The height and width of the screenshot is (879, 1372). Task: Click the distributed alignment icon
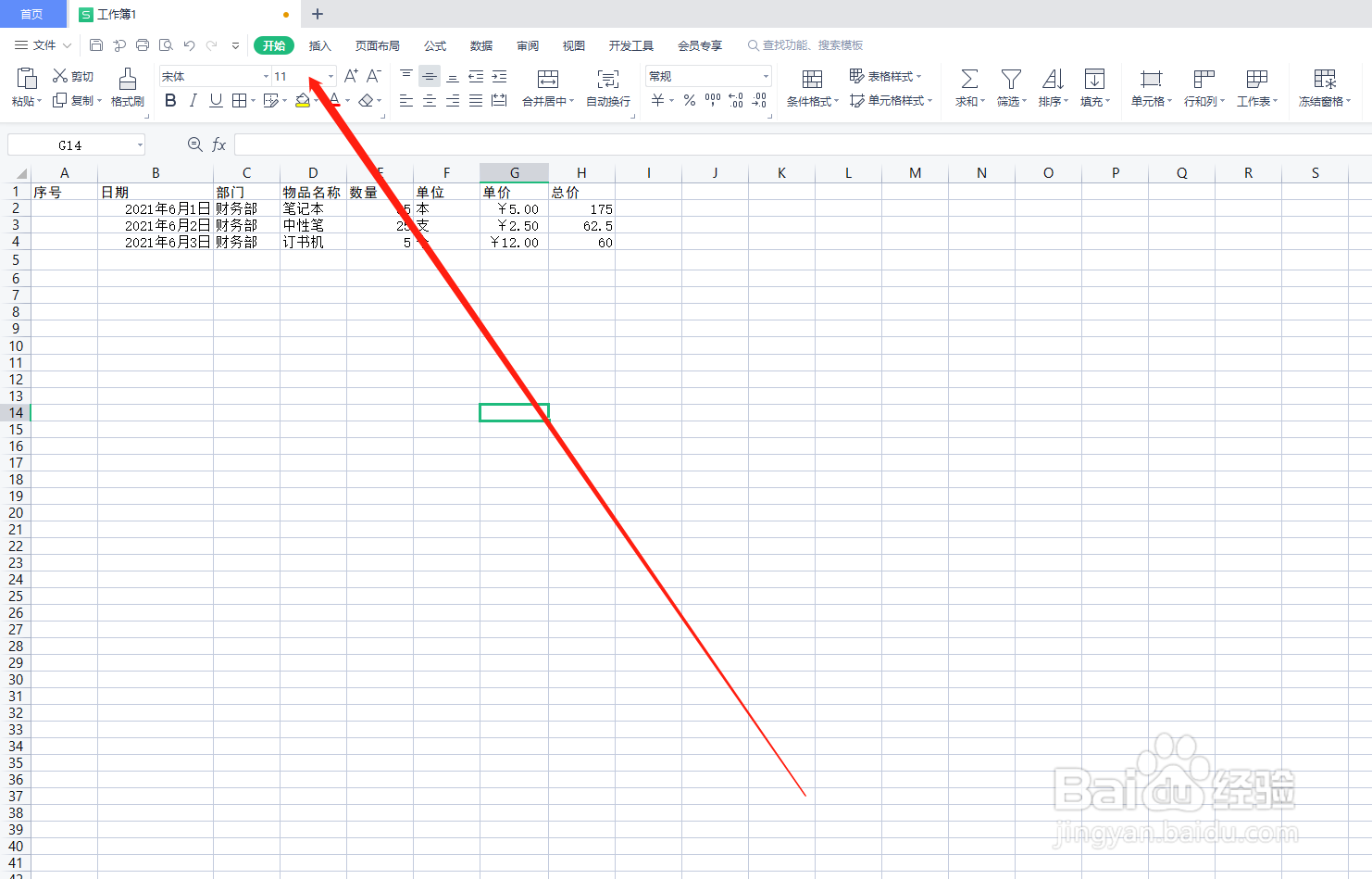pyautogui.click(x=499, y=100)
